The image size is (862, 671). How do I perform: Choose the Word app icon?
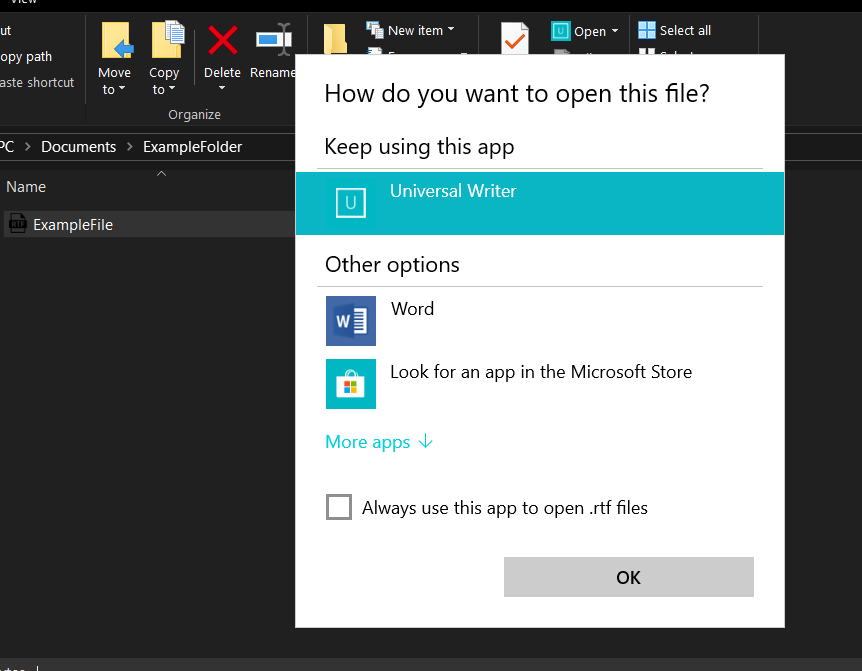click(x=350, y=321)
